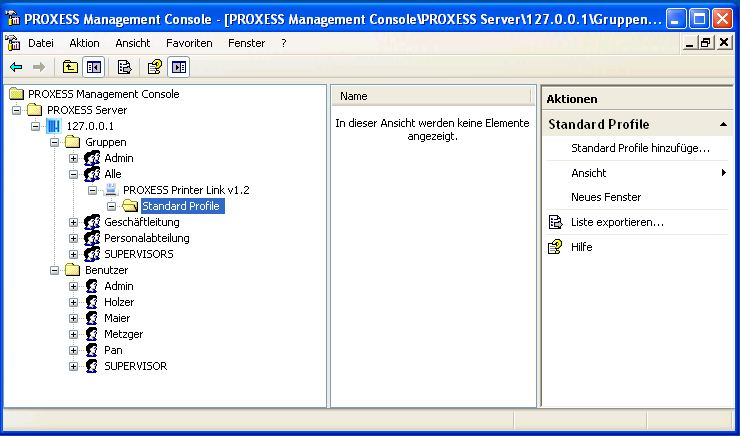Screen dimensions: 740x436
Task: Click the Hilfe icon in Aktionen pane
Action: pos(555,247)
